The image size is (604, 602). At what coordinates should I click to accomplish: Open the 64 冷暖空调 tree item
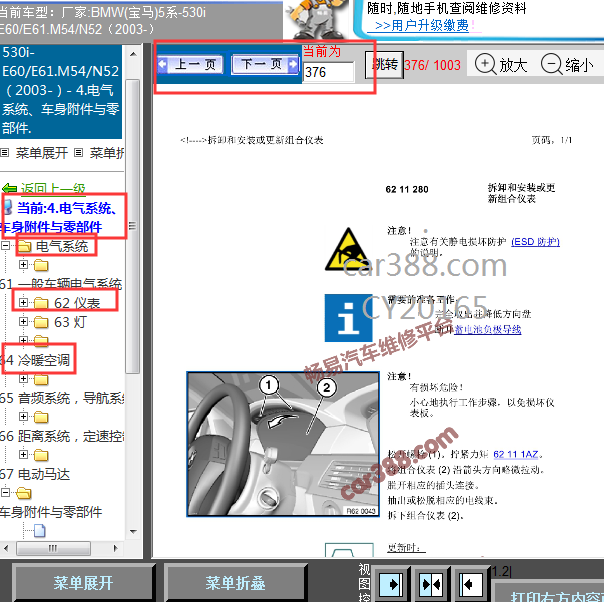point(35,360)
